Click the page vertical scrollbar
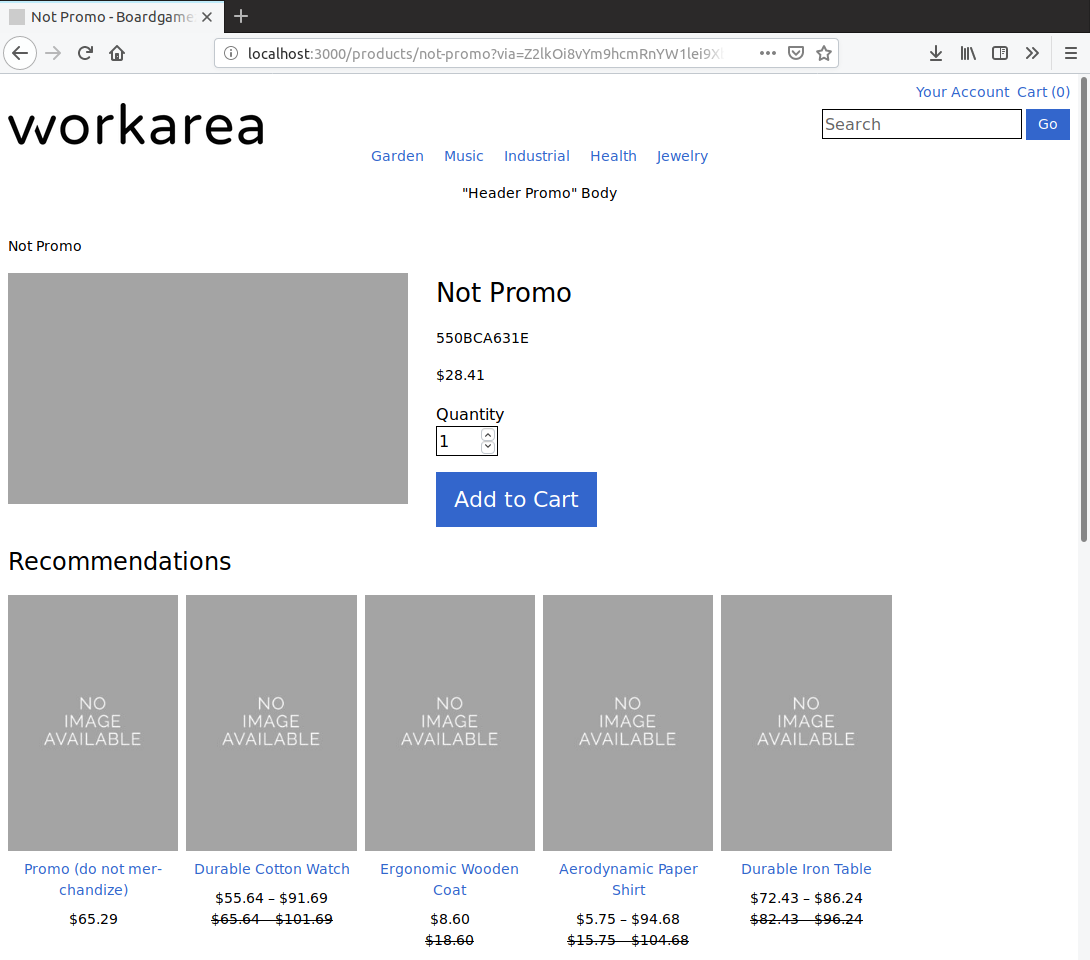 click(1084, 309)
